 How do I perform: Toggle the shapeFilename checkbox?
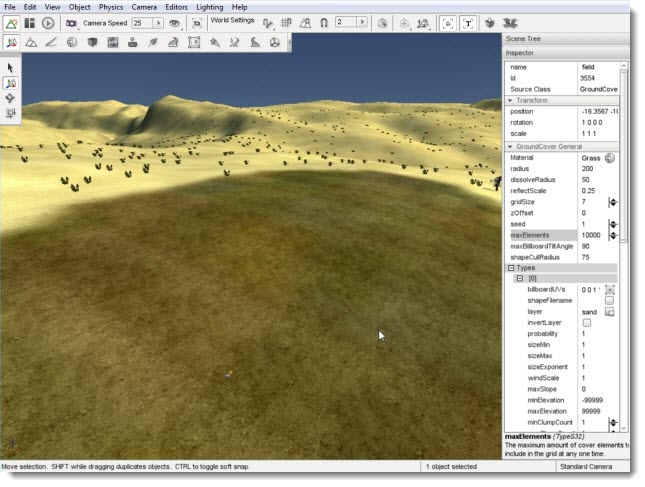coord(609,300)
